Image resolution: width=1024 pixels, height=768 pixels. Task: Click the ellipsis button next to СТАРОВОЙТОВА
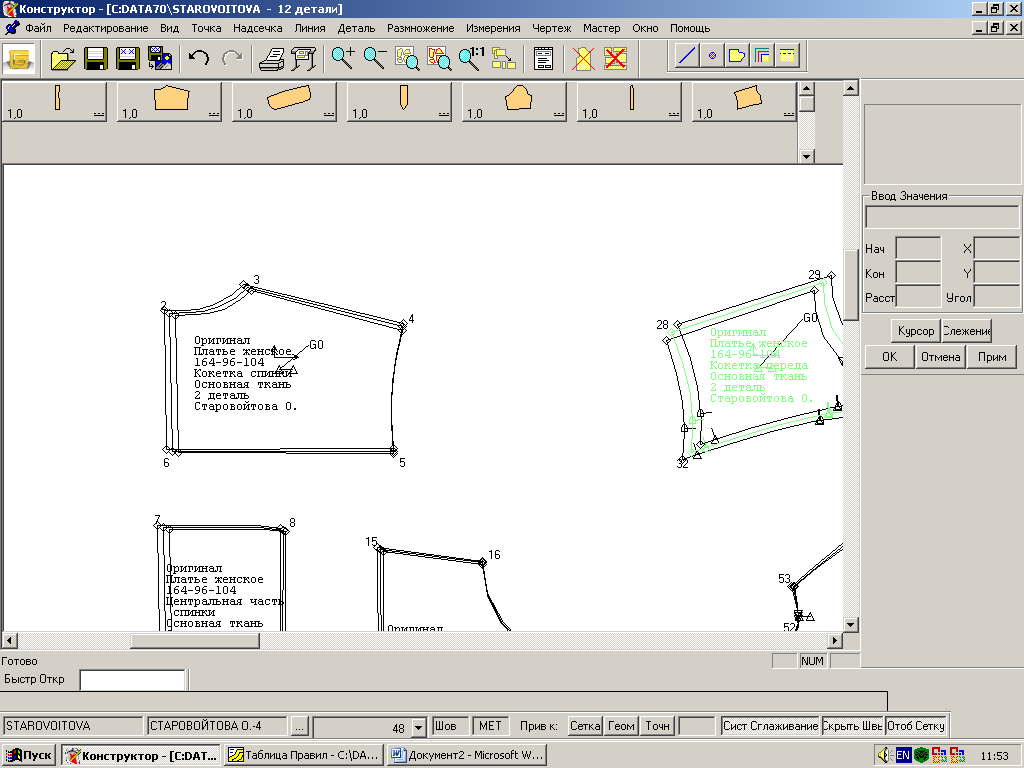[298, 726]
